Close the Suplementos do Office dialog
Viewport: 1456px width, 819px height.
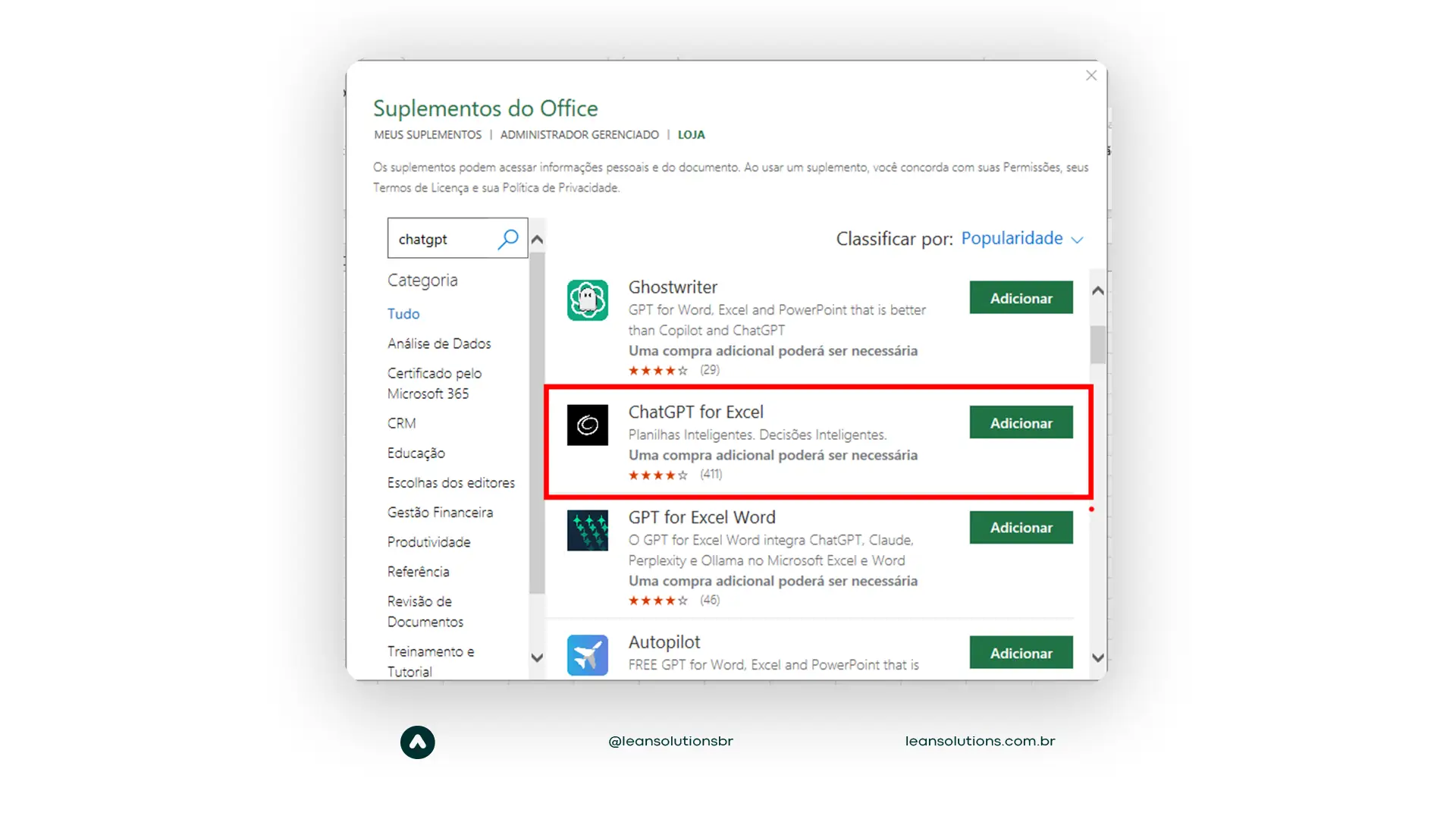click(x=1090, y=76)
